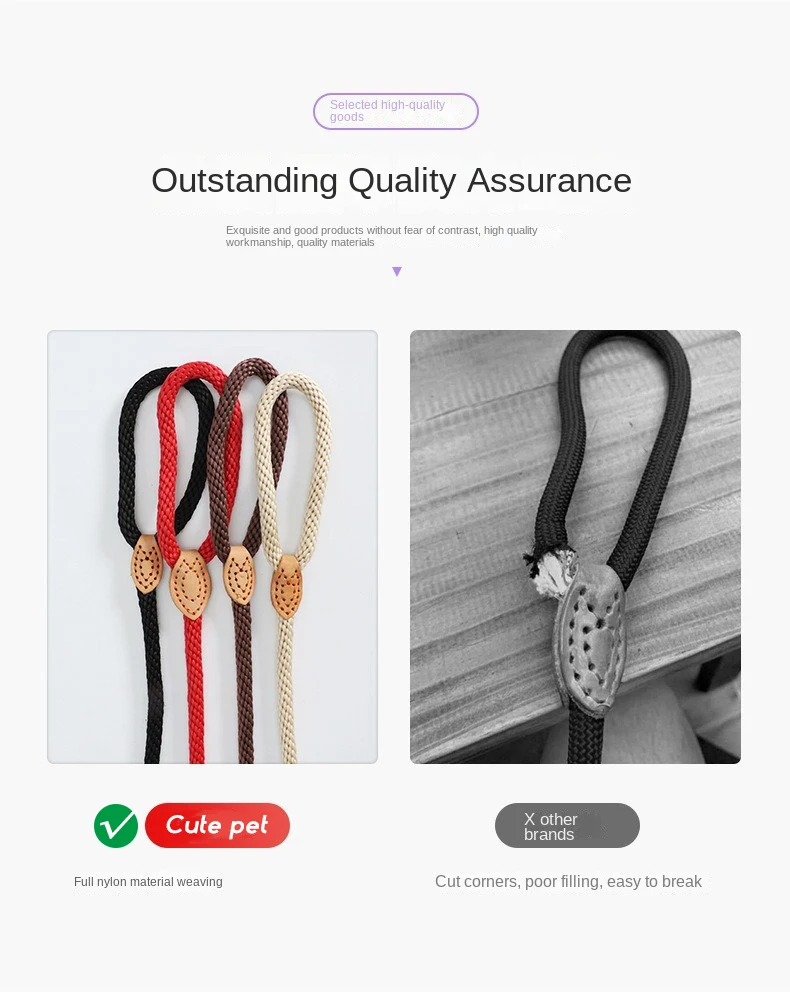Viewport: 790px width, 992px height.
Task: Click the Full nylon material weaving caption
Action: click(148, 881)
